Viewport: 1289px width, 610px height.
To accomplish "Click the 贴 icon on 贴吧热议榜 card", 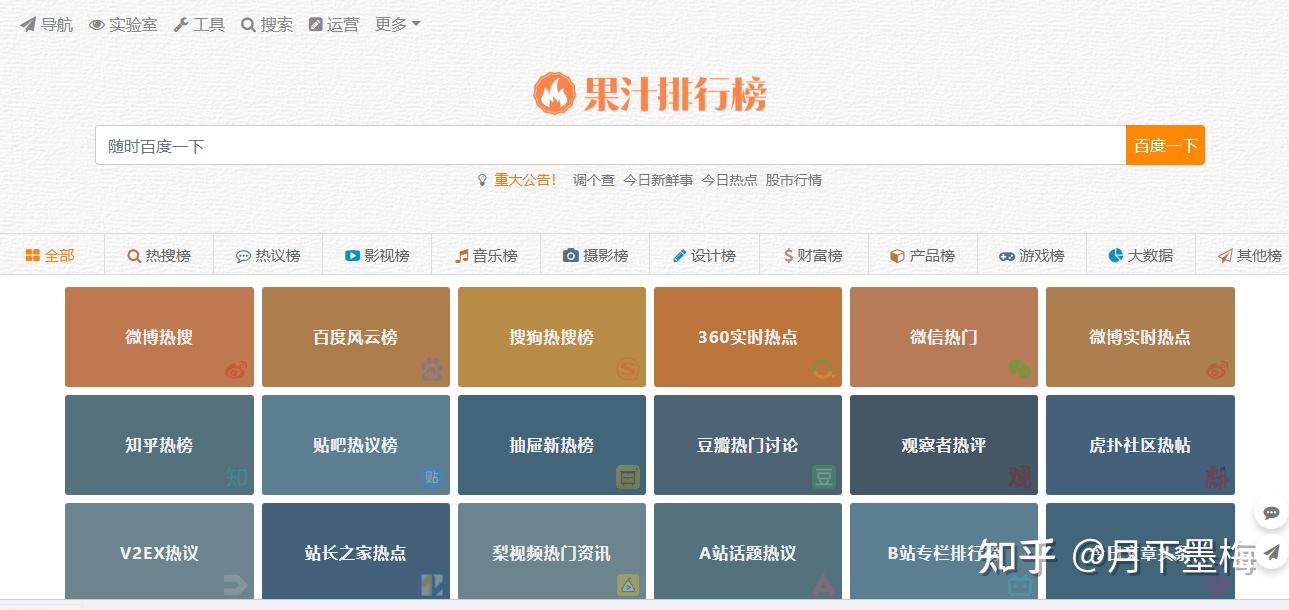I will click(432, 477).
